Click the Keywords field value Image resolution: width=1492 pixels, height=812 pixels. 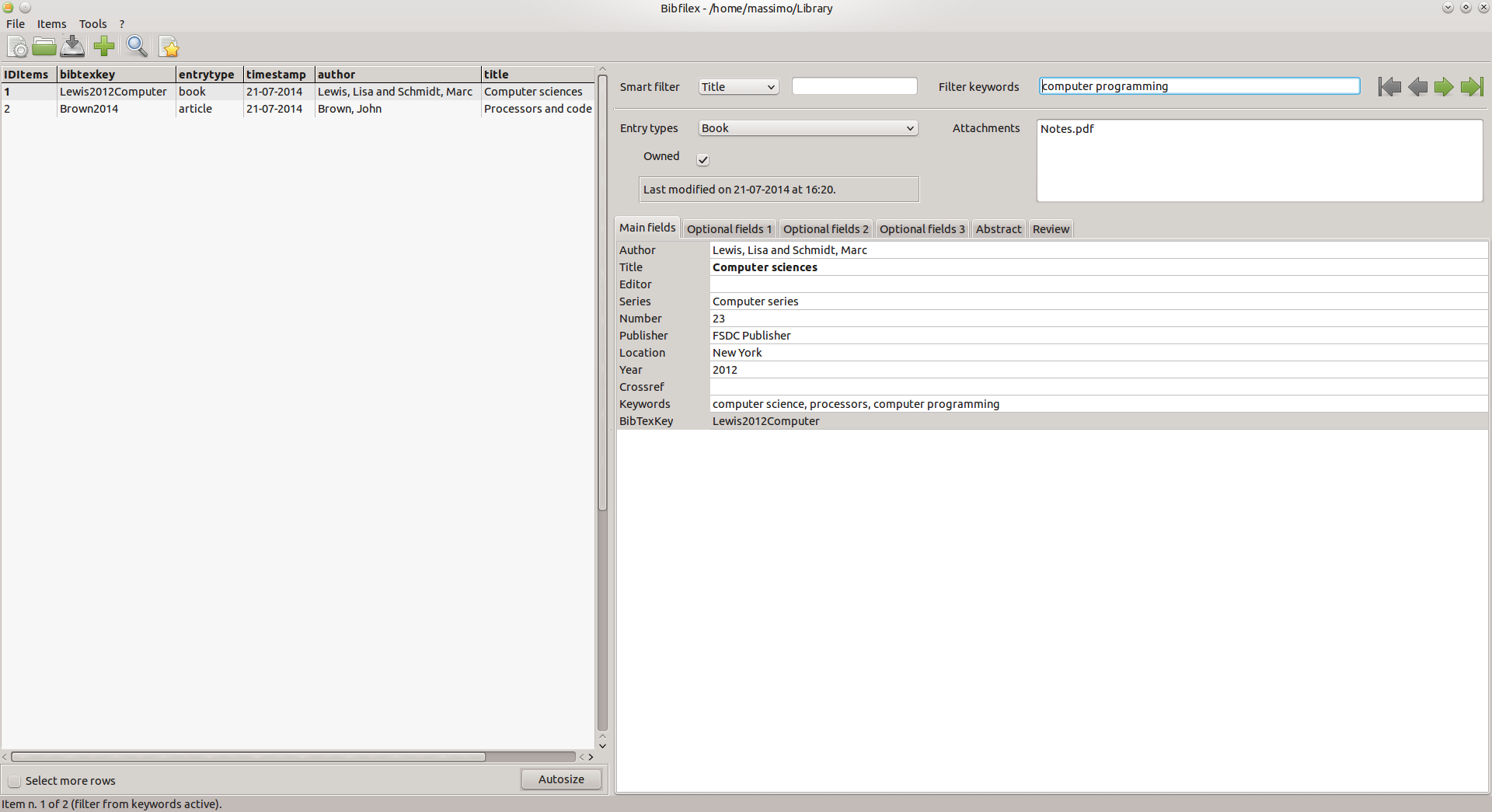pos(1099,404)
